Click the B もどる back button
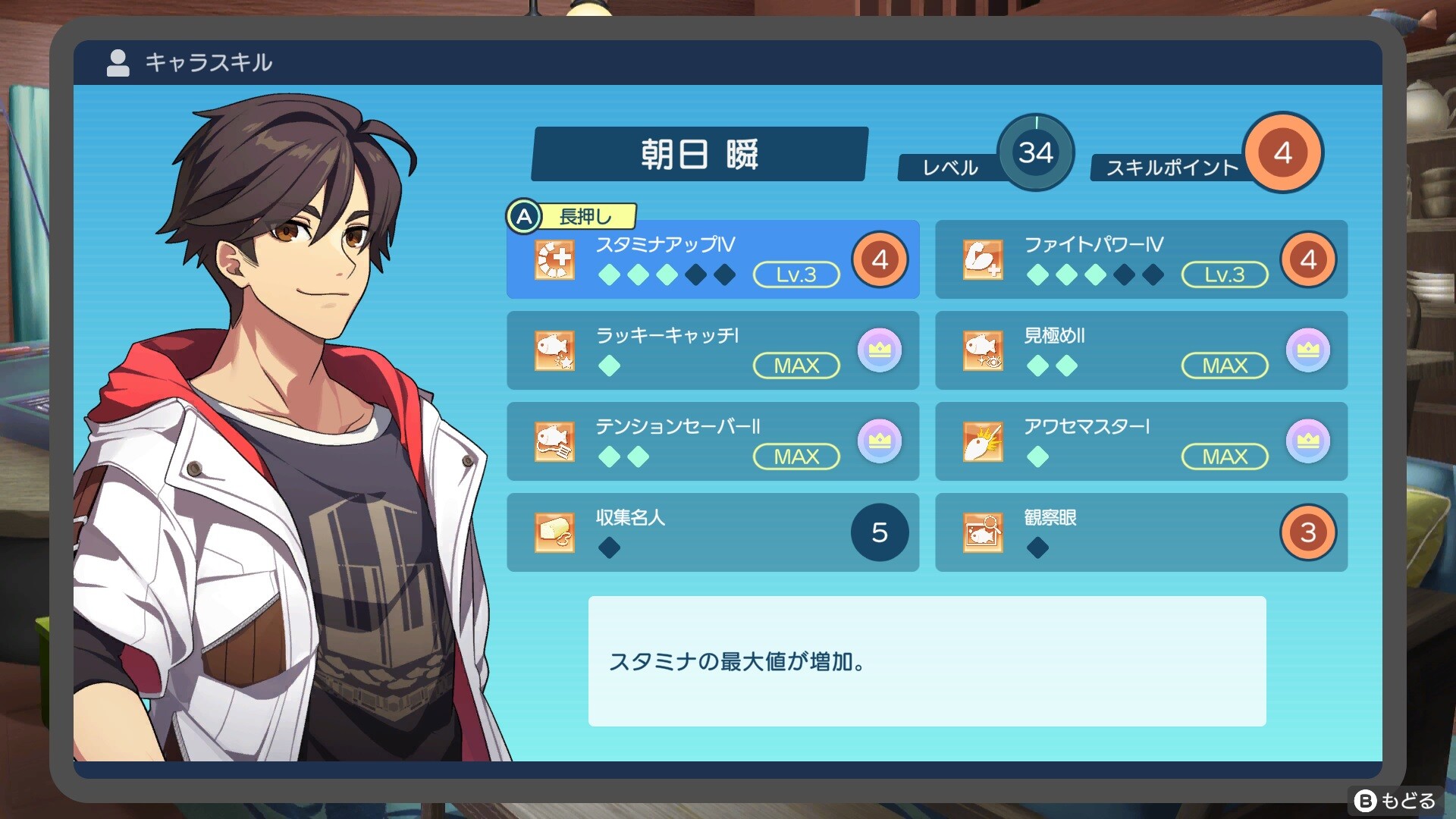This screenshot has height=819, width=1456. 1394,801
